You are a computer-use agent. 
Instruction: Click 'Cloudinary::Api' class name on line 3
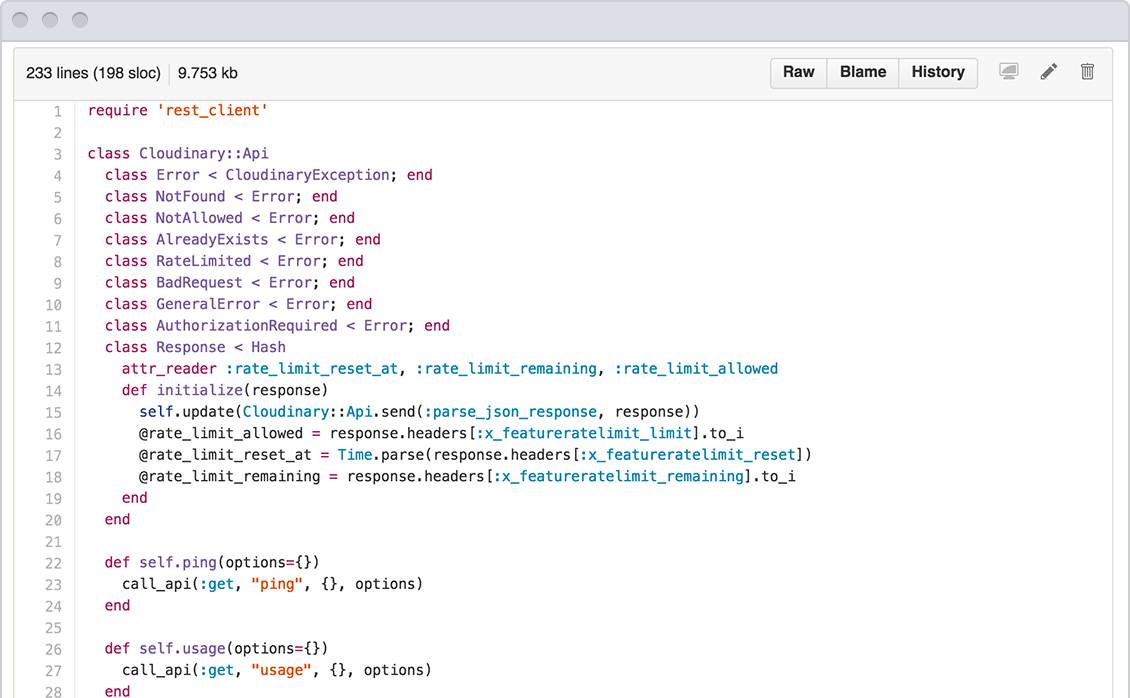pos(204,153)
